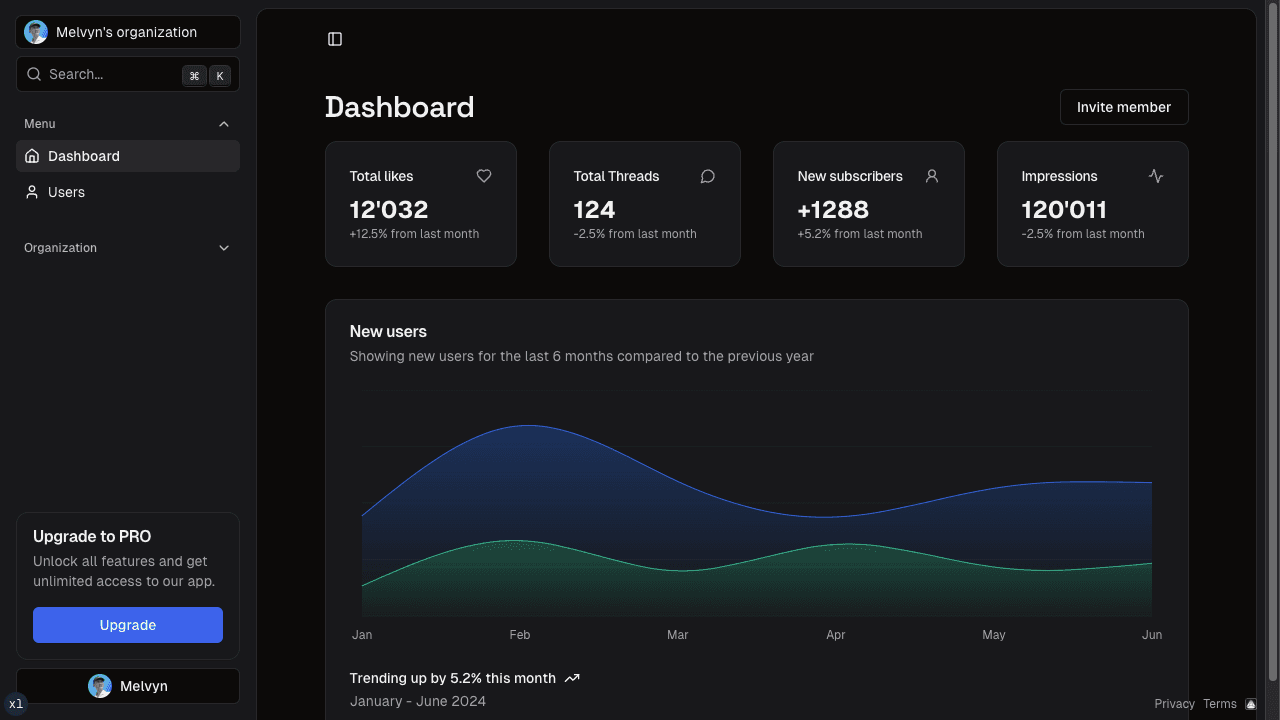The width and height of the screenshot is (1280, 720).
Task: Click the user icon on New subscribers card
Action: (x=932, y=176)
